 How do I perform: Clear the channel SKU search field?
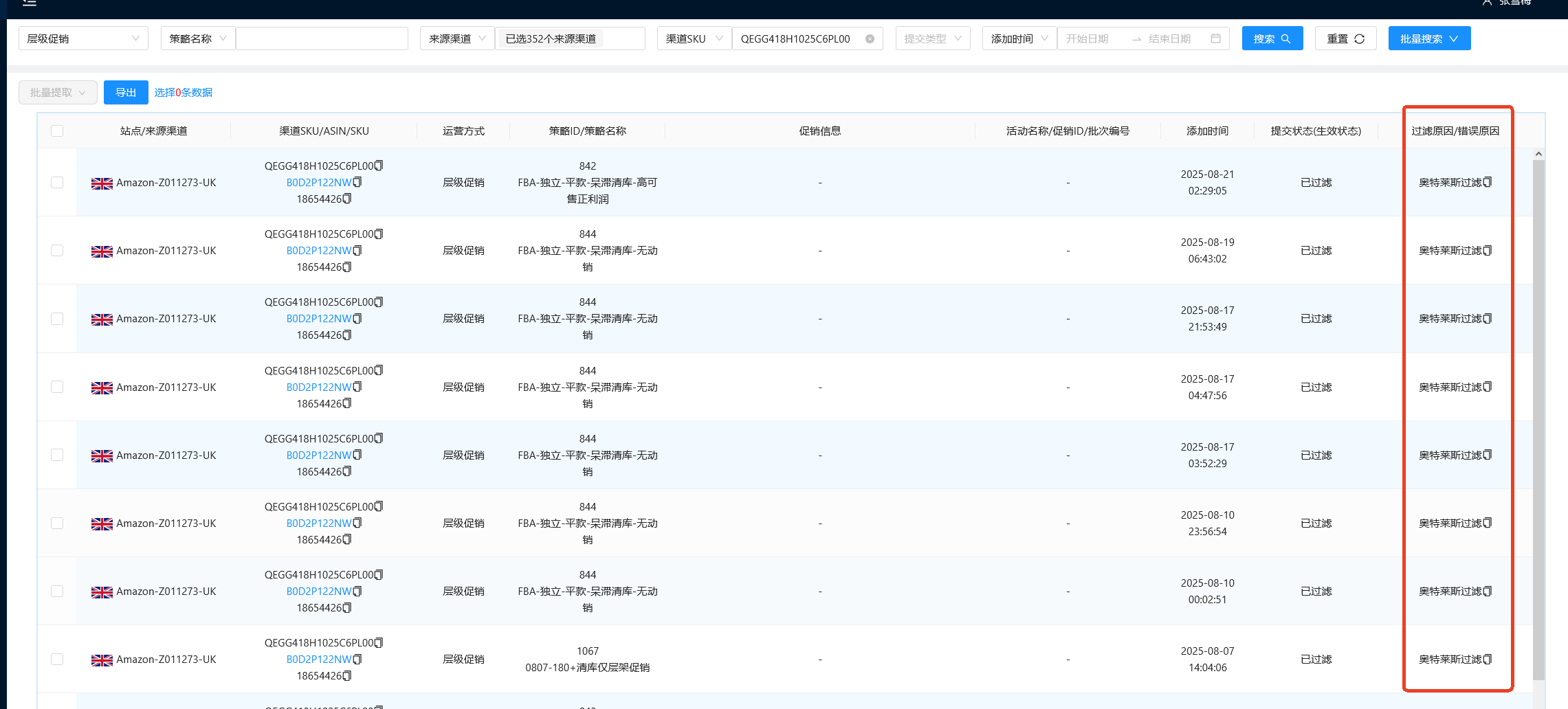click(870, 39)
